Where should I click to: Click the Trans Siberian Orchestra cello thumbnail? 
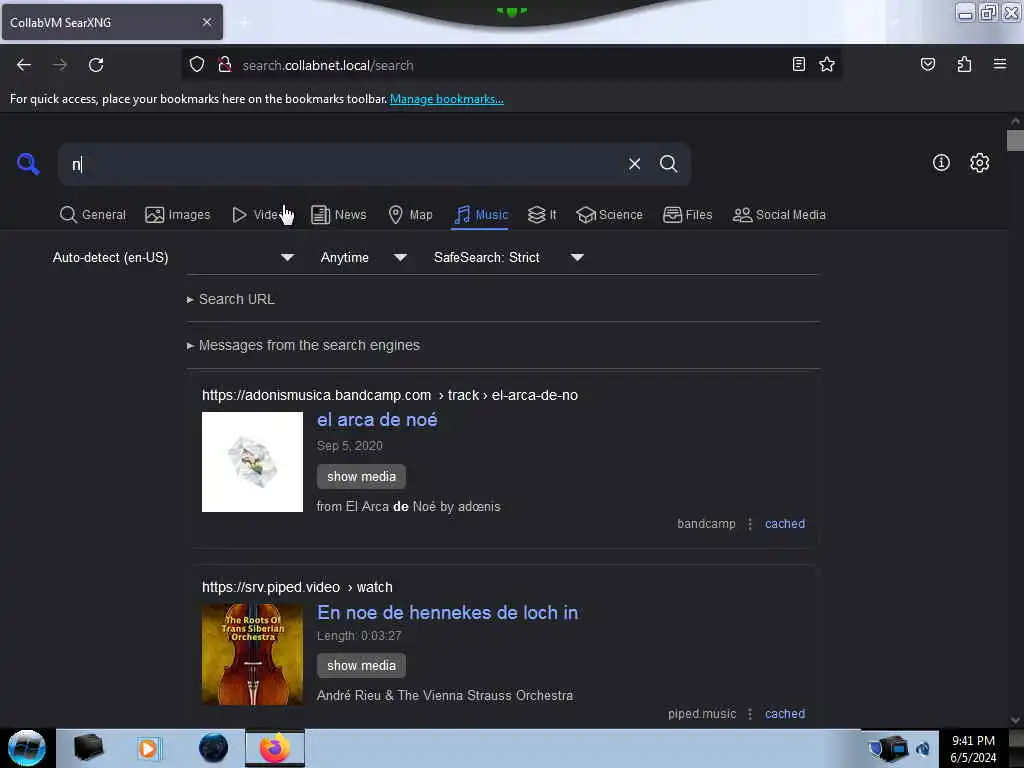(252, 654)
